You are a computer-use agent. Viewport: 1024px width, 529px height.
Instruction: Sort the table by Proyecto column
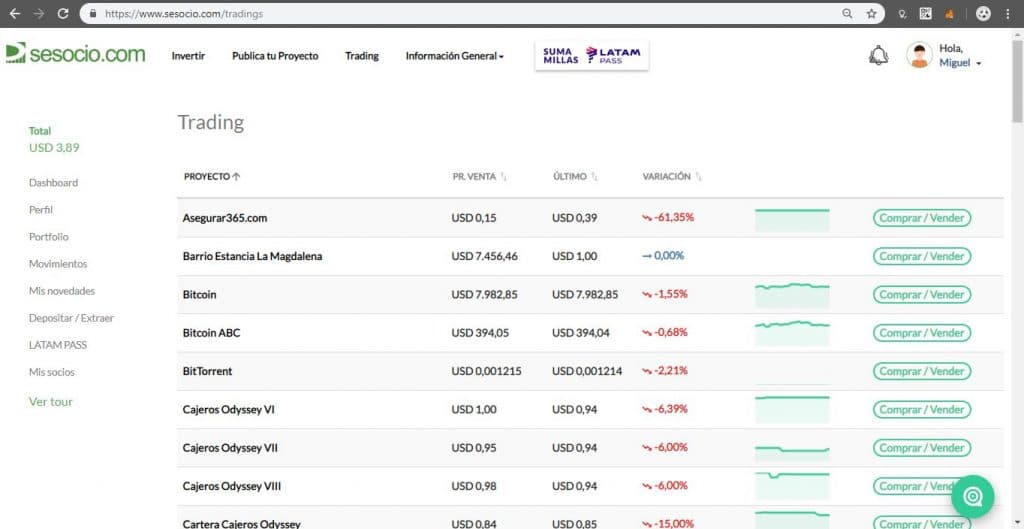point(212,176)
